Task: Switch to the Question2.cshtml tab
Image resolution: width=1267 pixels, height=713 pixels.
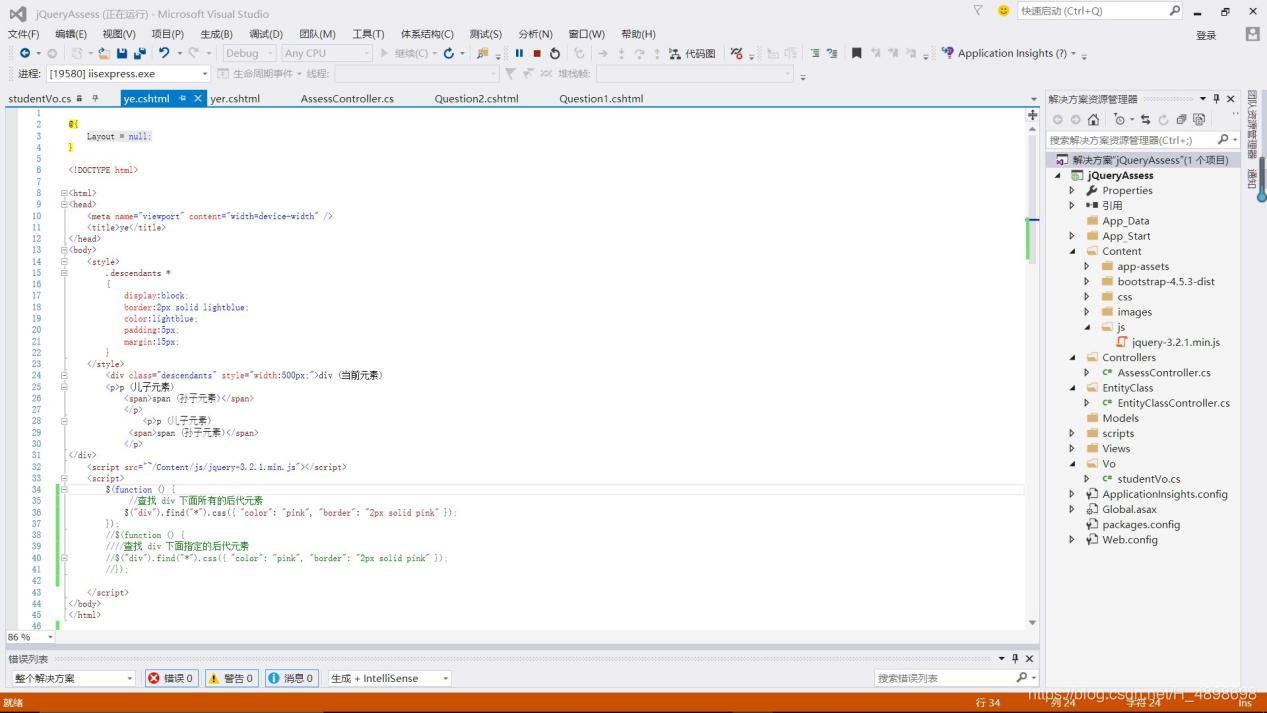Action: (476, 98)
